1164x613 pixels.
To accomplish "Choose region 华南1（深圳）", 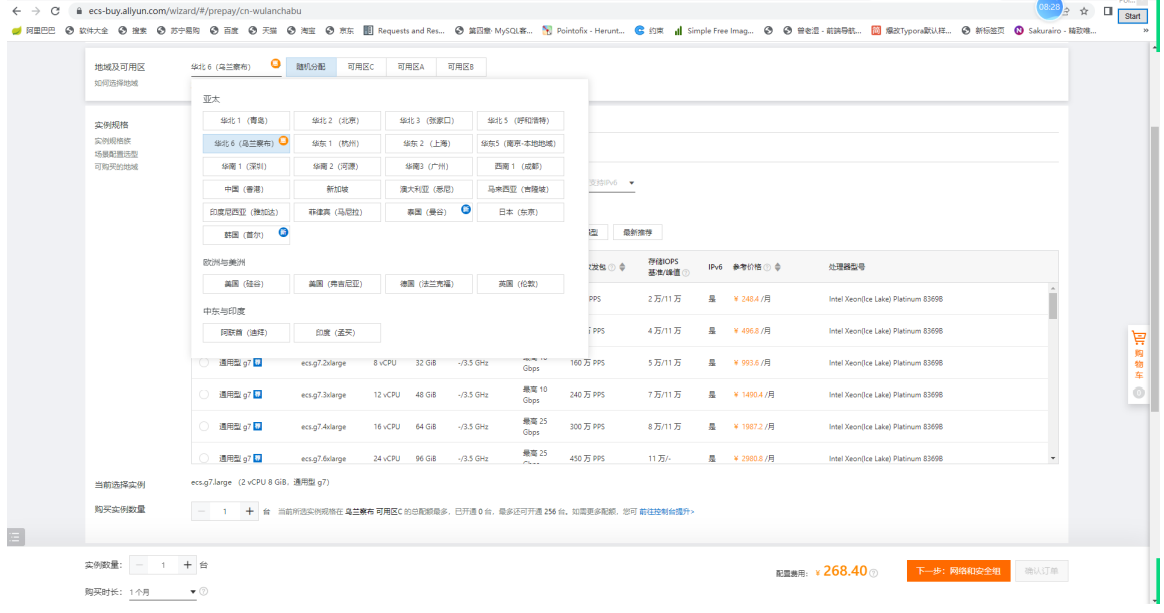I will (x=246, y=166).
